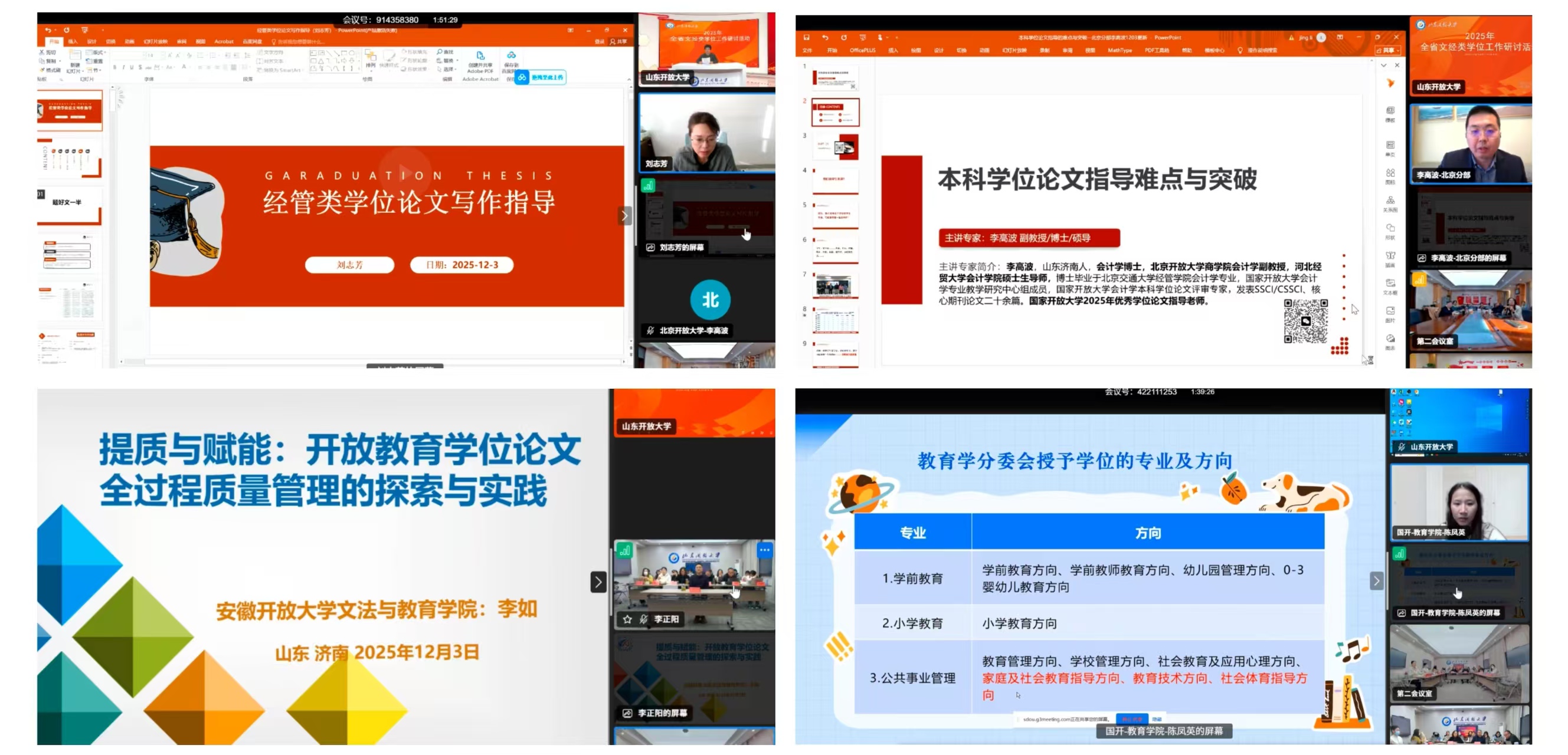Viewport: 1568px width, 755px height.
Task: Toggle Bold formatting in the left PowerPoint ribbon
Action: coord(114,67)
